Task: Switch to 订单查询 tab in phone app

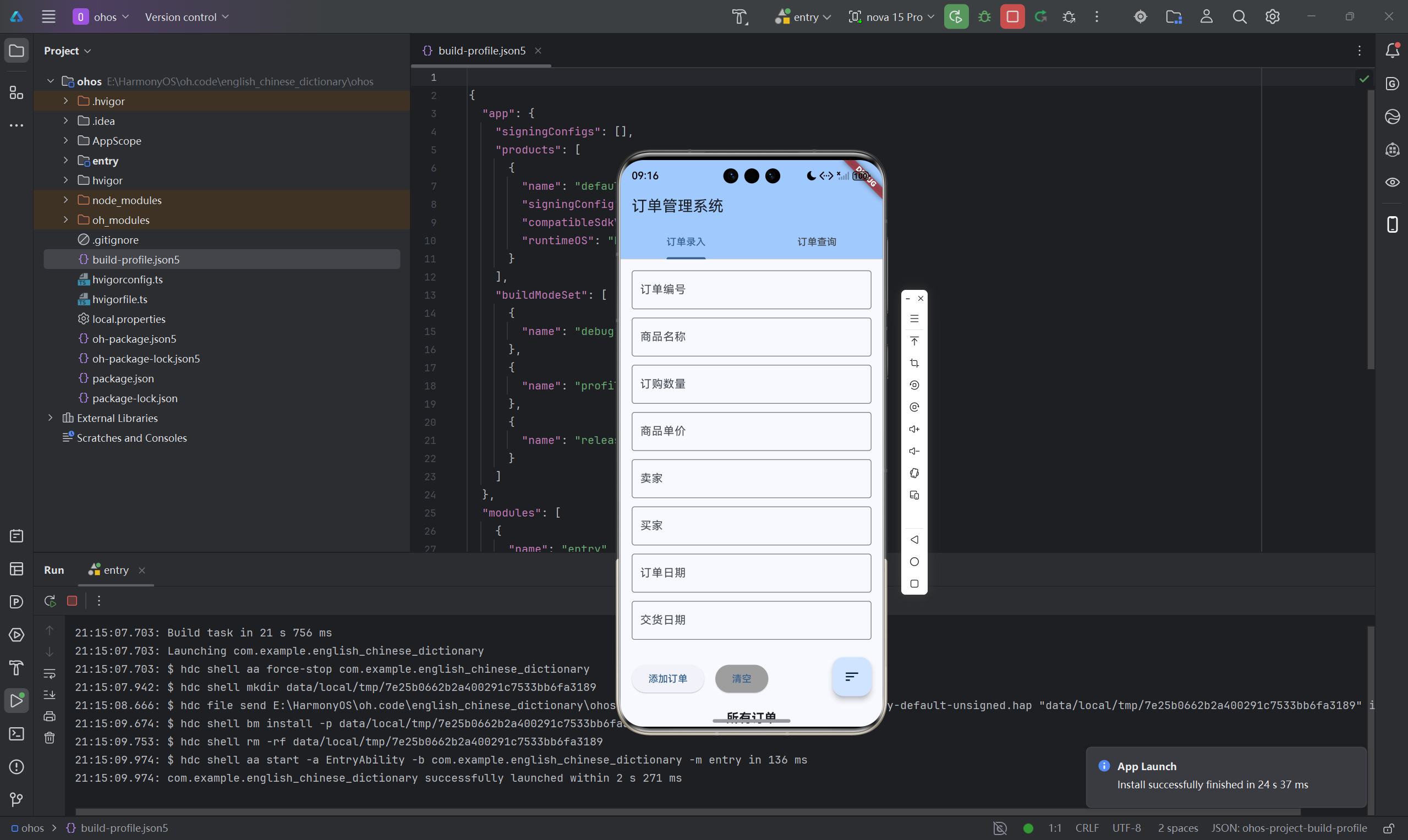Action: tap(817, 241)
